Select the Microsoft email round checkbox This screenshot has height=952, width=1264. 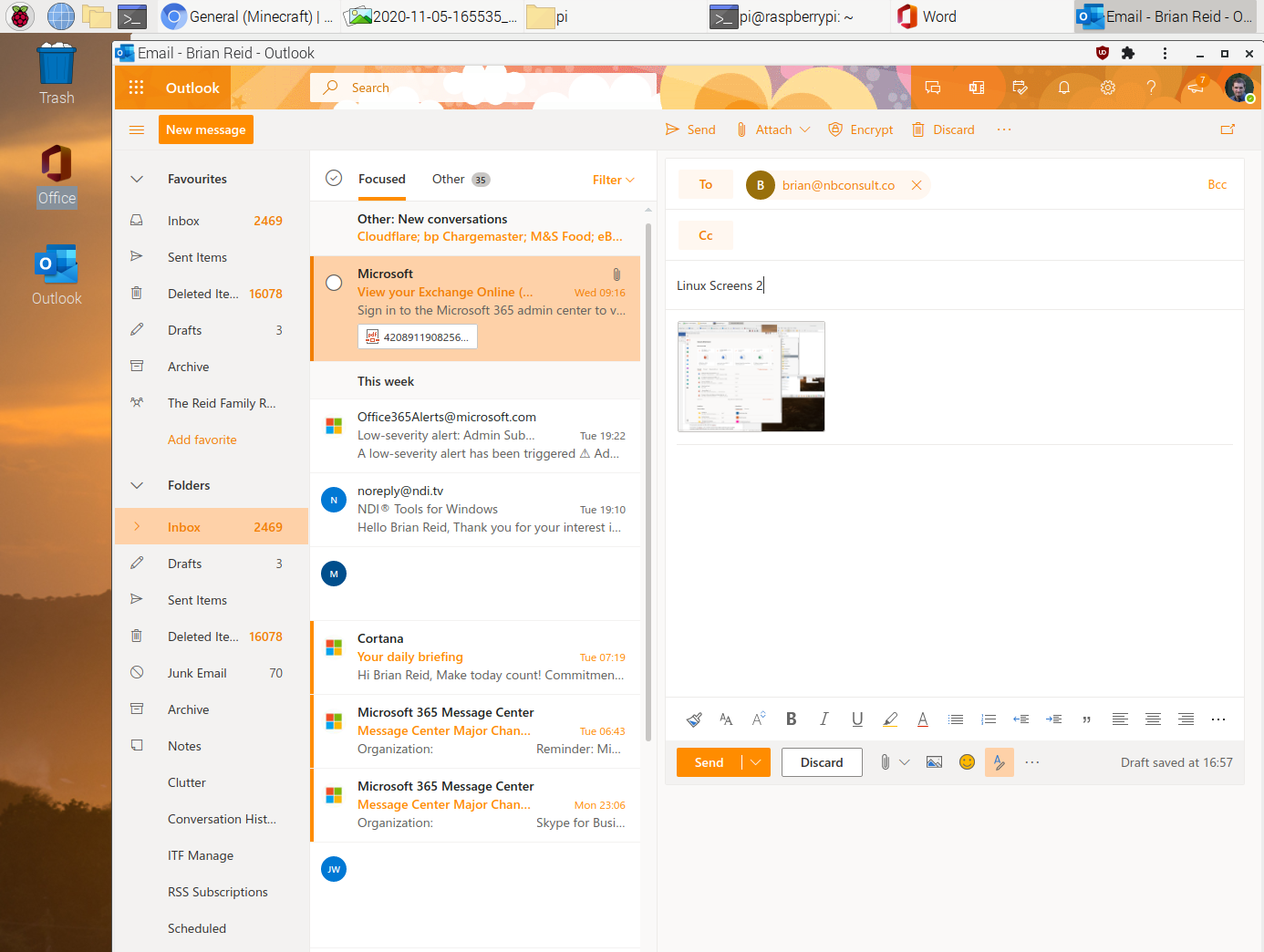pyautogui.click(x=335, y=283)
